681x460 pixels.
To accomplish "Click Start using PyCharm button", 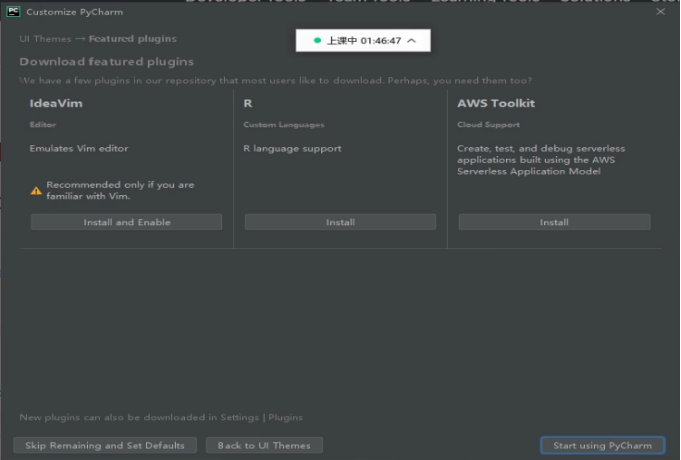I will 602,445.
